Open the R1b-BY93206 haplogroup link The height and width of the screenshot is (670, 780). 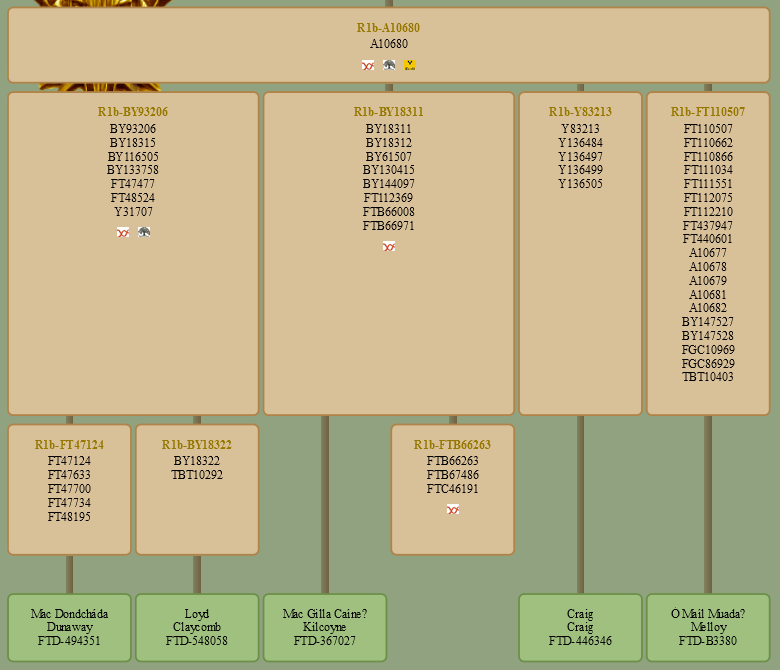coord(133,112)
